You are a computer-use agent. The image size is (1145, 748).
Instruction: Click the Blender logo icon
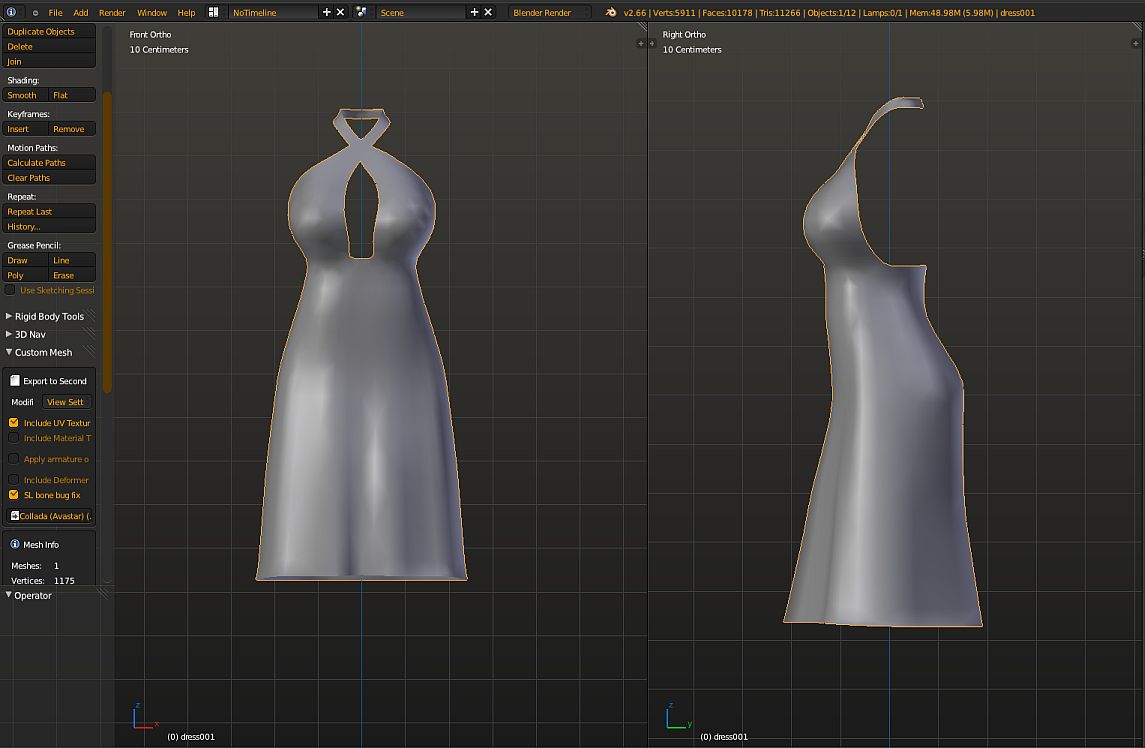(611, 12)
